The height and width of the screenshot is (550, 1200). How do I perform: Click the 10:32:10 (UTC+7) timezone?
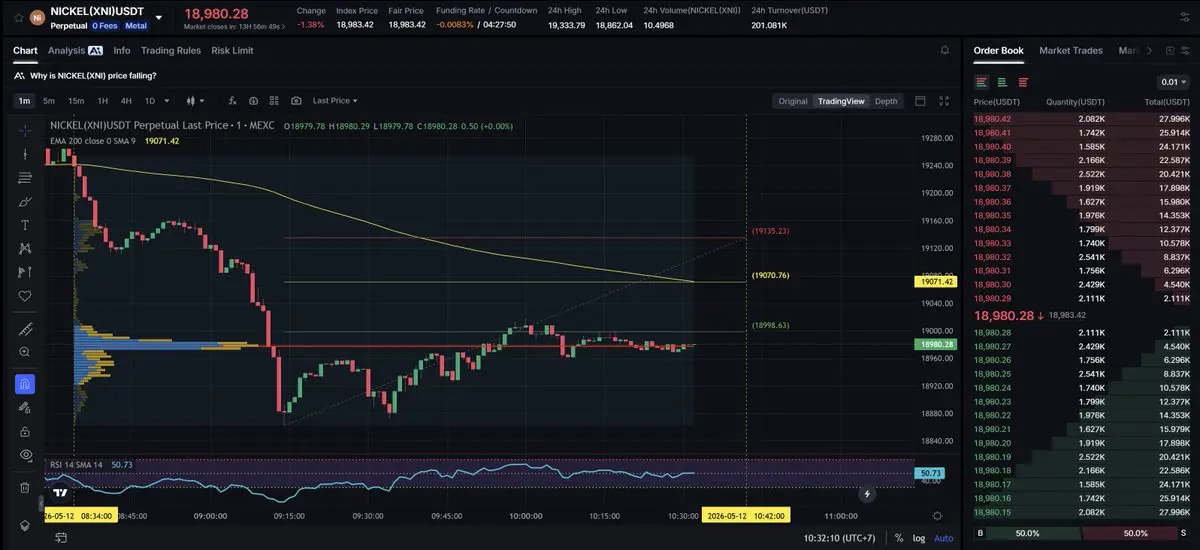tap(841, 538)
